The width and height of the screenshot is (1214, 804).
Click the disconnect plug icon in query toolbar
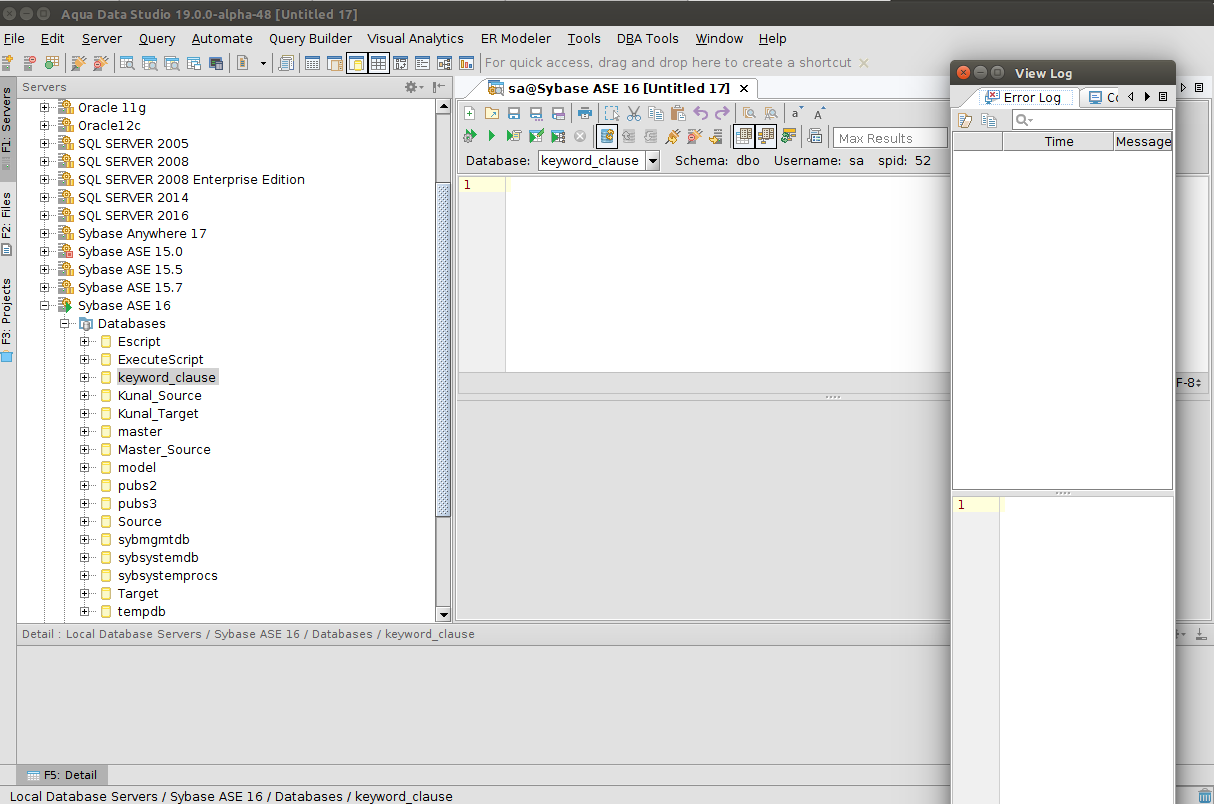[695, 136]
